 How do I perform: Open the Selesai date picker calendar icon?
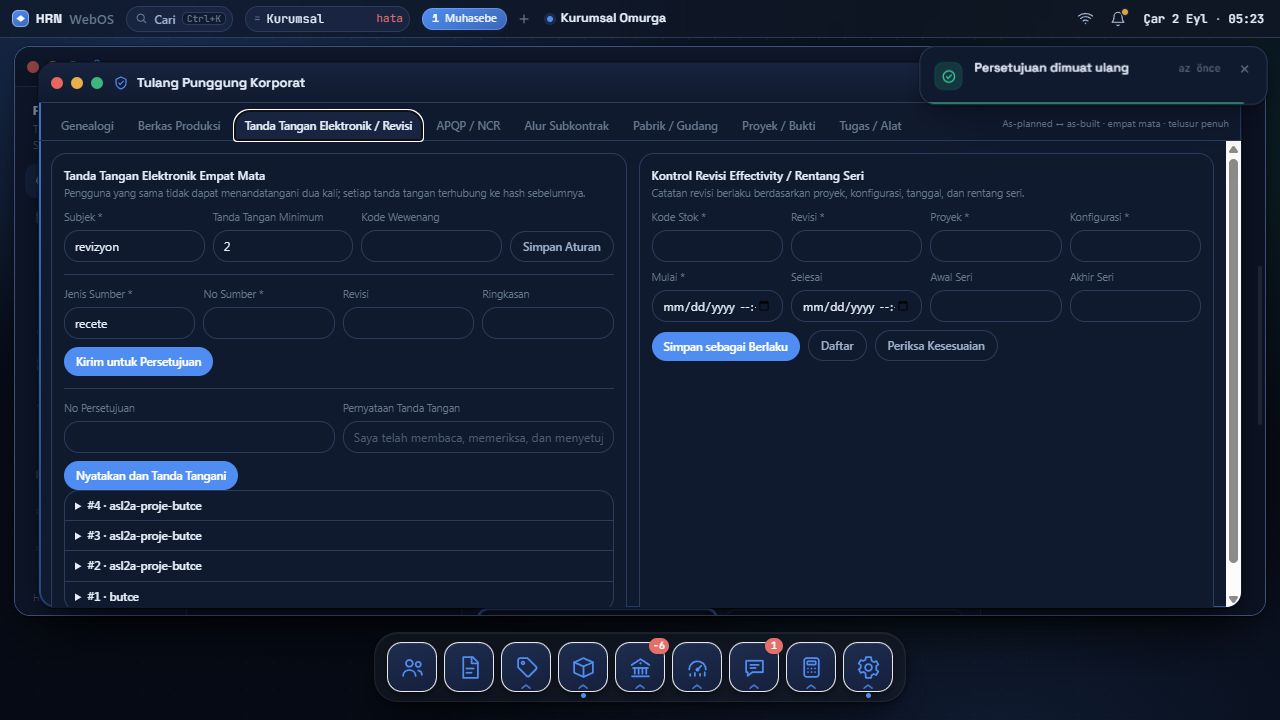[904, 306]
